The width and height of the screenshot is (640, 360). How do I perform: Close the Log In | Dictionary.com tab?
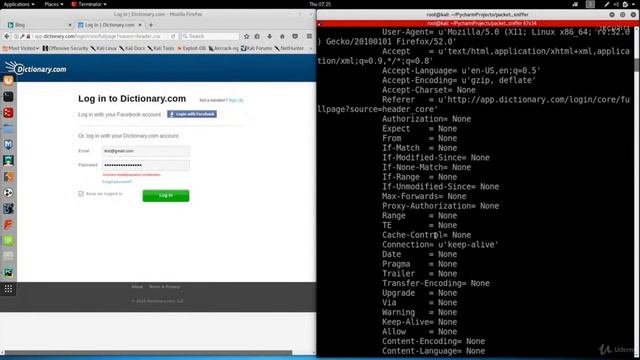pos(140,25)
